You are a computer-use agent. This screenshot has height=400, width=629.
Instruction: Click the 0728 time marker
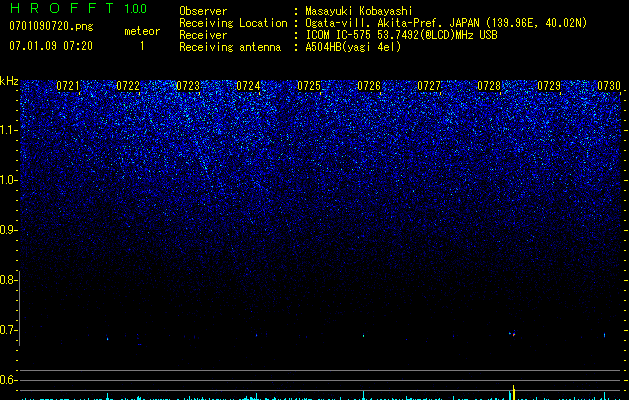[x=489, y=86]
